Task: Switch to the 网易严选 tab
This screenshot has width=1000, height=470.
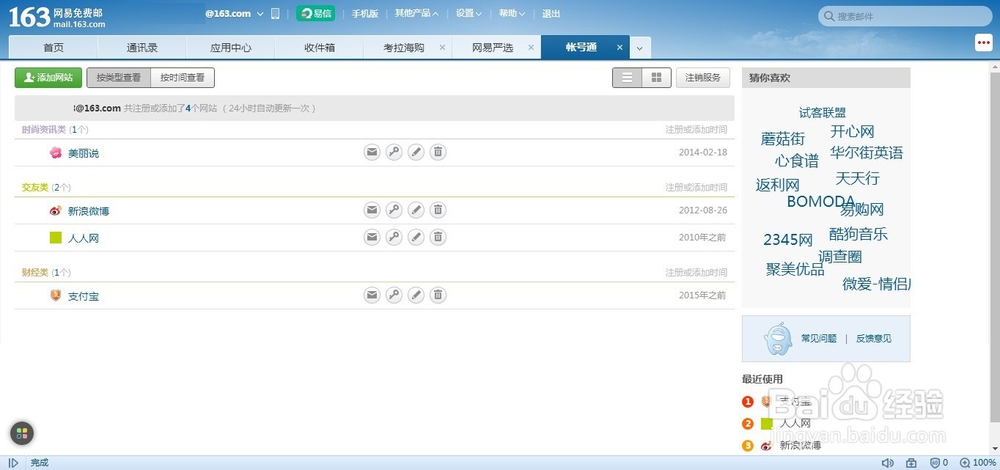Action: coord(492,48)
